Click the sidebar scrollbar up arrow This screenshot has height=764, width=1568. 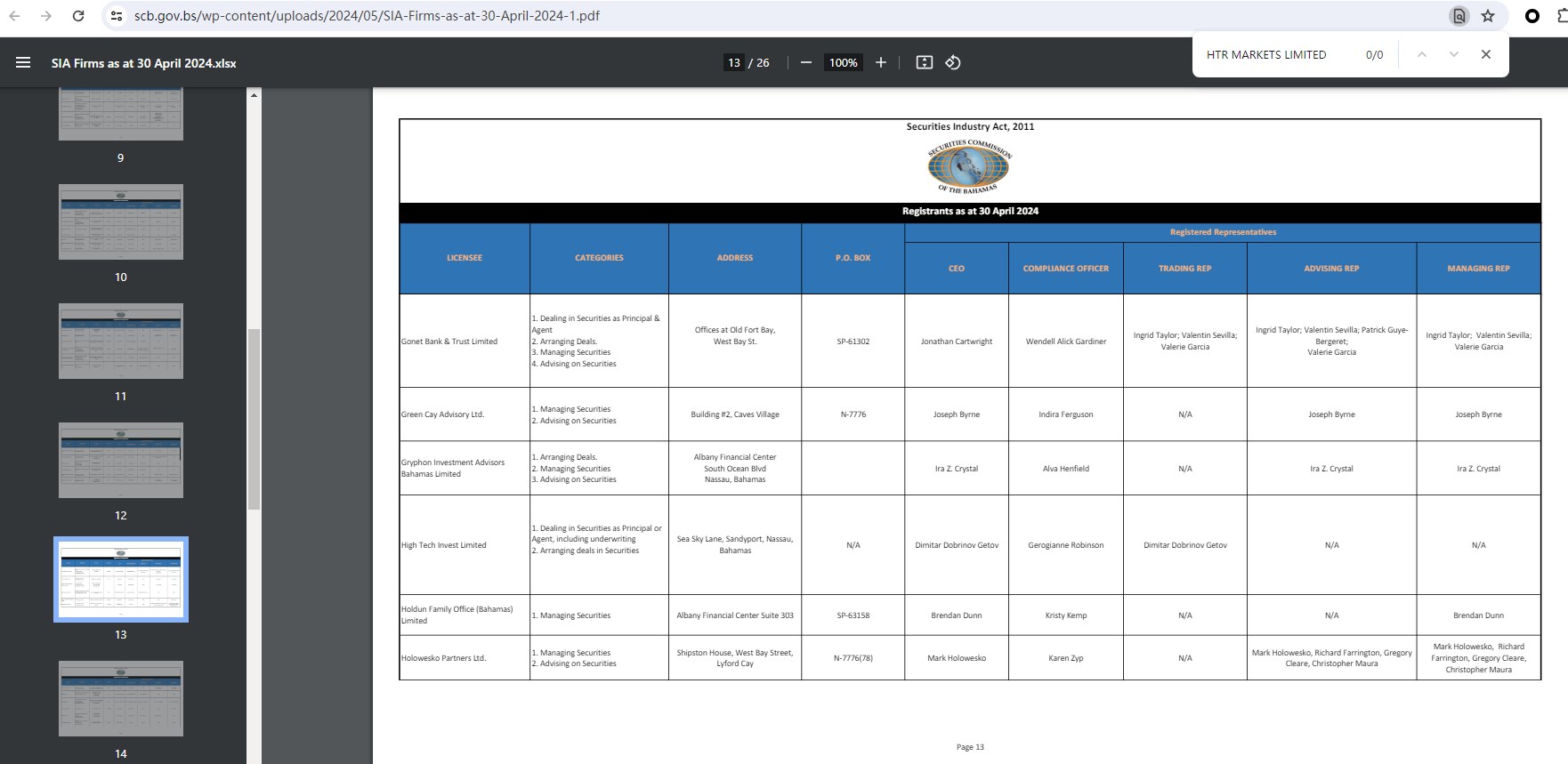click(x=255, y=94)
